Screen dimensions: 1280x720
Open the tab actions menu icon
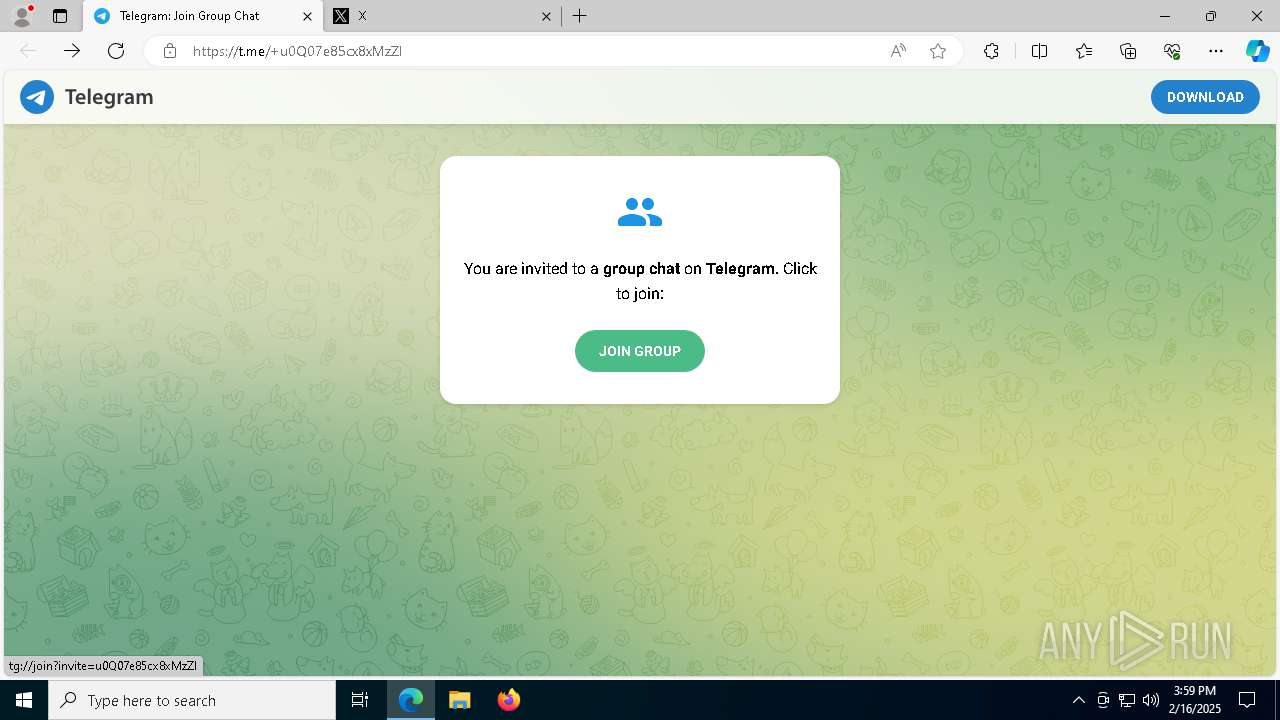[60, 16]
